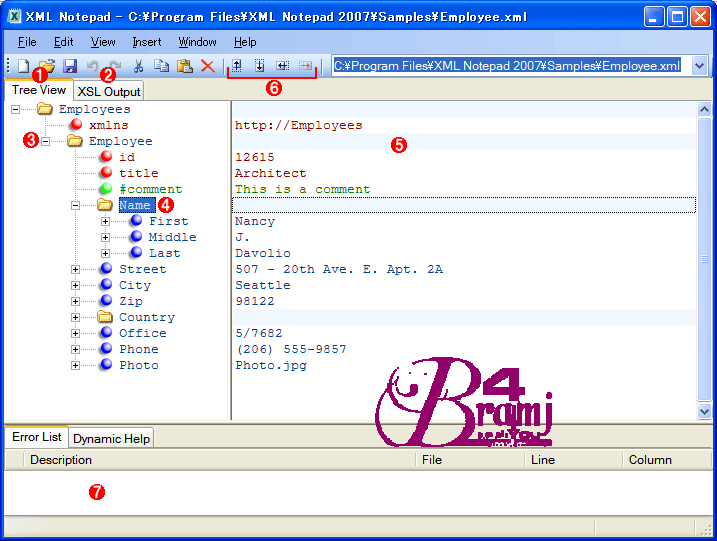Click the Save floppy disk icon
Viewport: 717px width, 541px height.
70,66
